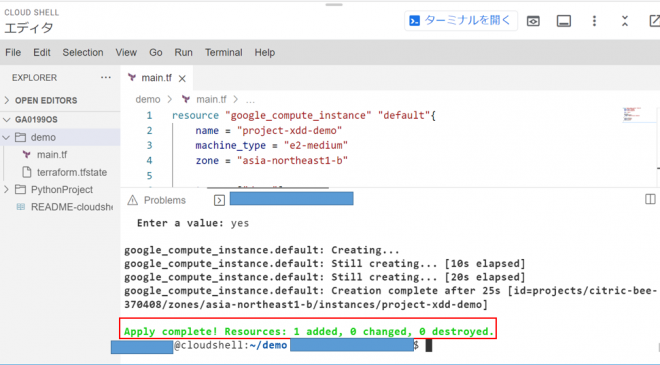
Task: Click the split panel layout icon
Action: click(650, 199)
